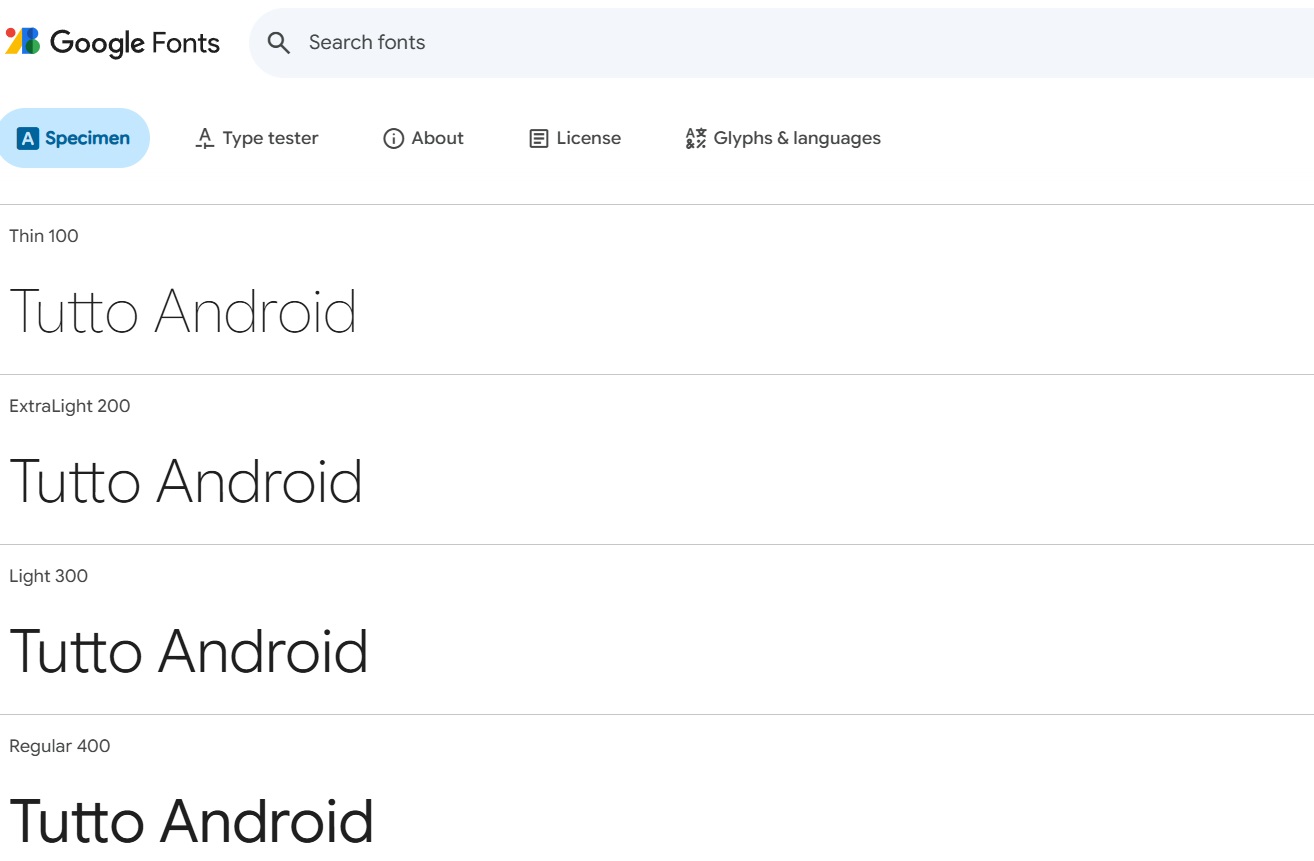The width and height of the screenshot is (1314, 861).
Task: Click the Light 300 sample text
Action: point(189,651)
